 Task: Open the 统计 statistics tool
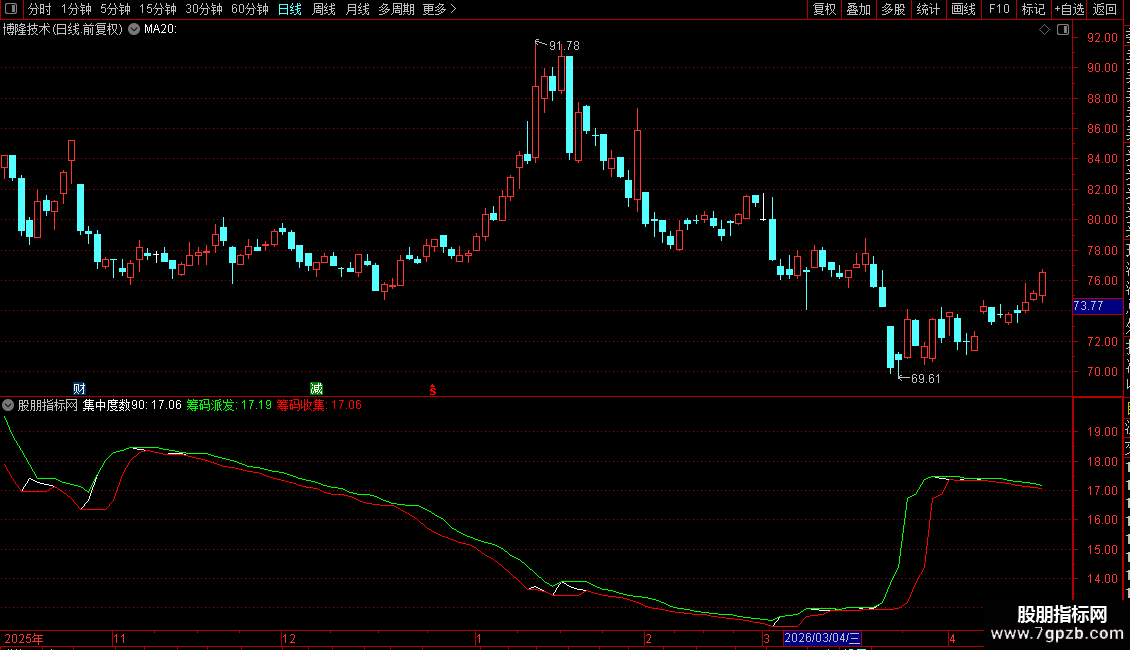[927, 9]
